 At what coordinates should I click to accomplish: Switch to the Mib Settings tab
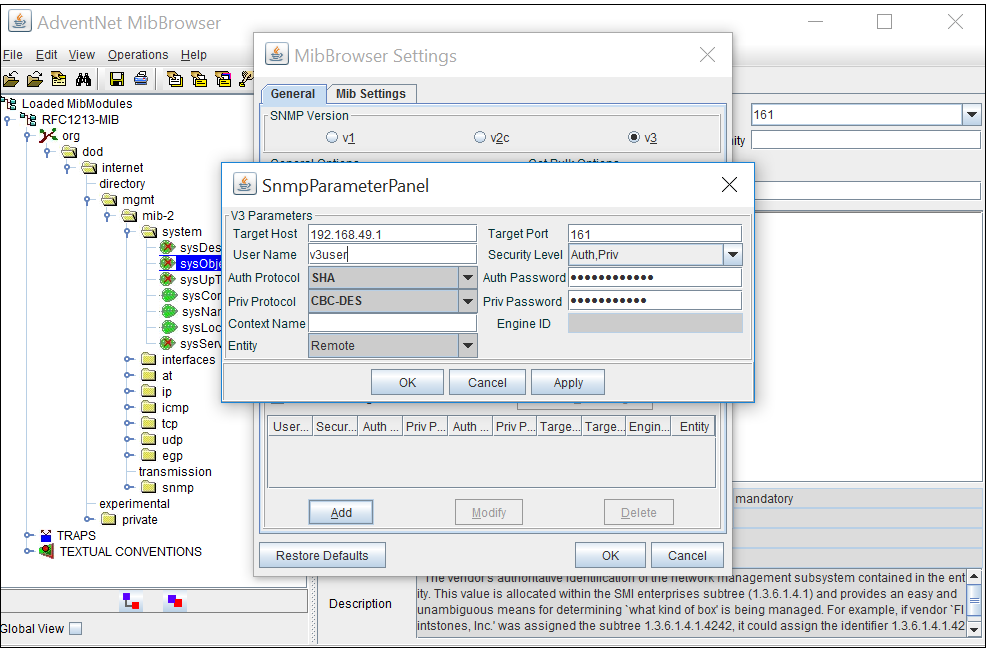click(x=370, y=94)
